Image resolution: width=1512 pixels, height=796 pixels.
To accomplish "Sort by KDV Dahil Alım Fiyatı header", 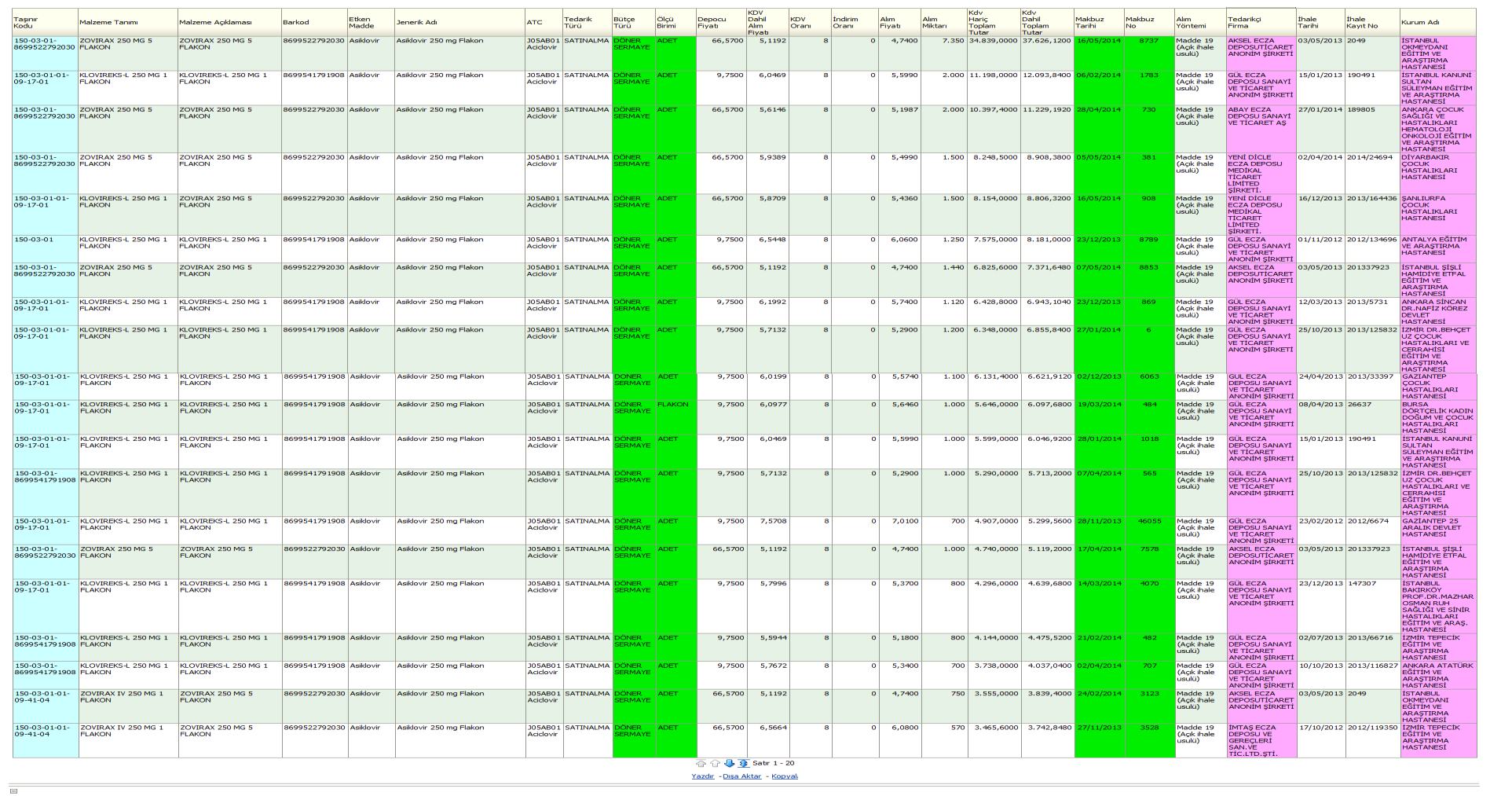I will [767, 22].
